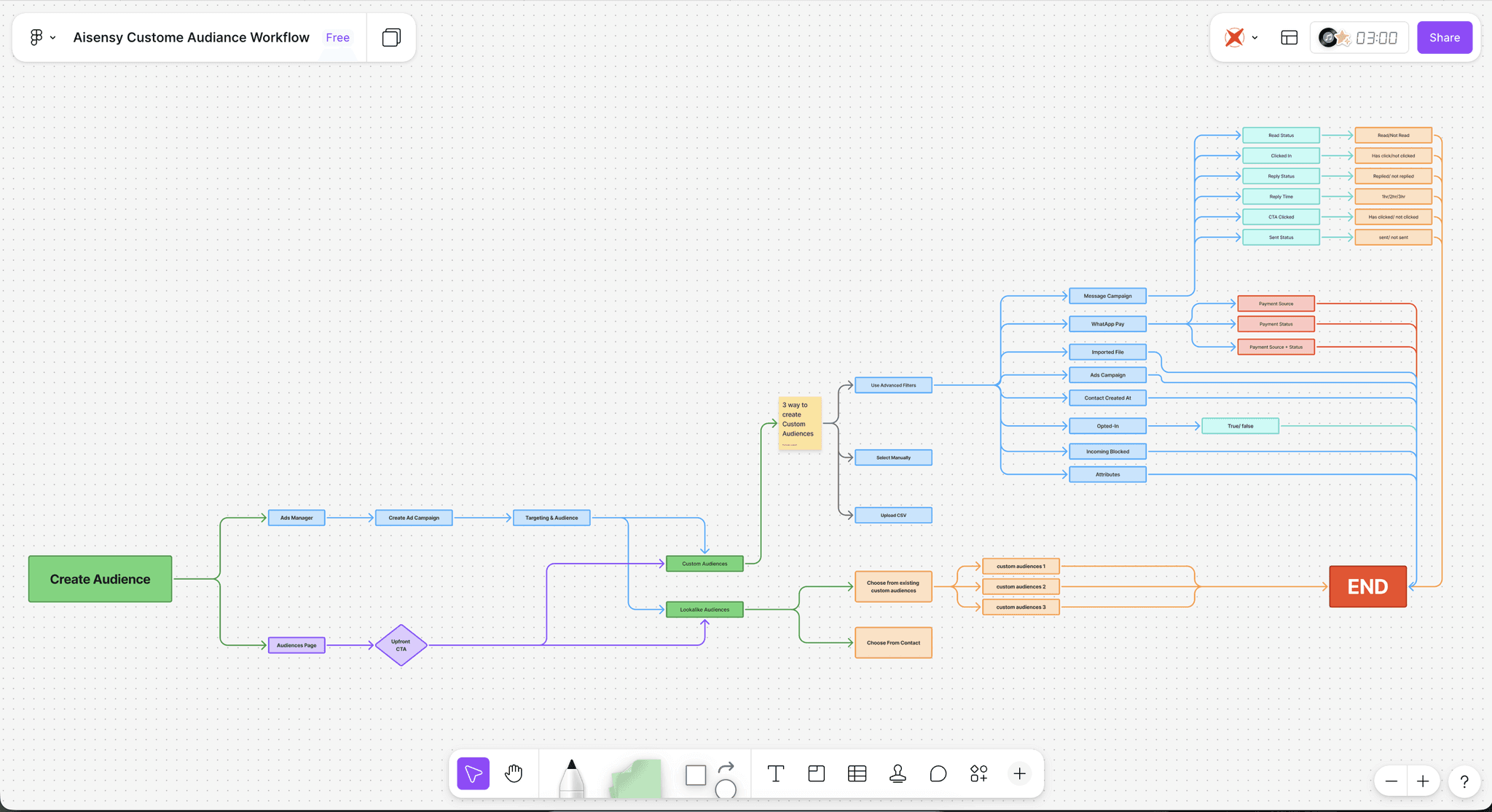The image size is (1492, 812).
Task: Select the Move cursor tool
Action: [473, 773]
